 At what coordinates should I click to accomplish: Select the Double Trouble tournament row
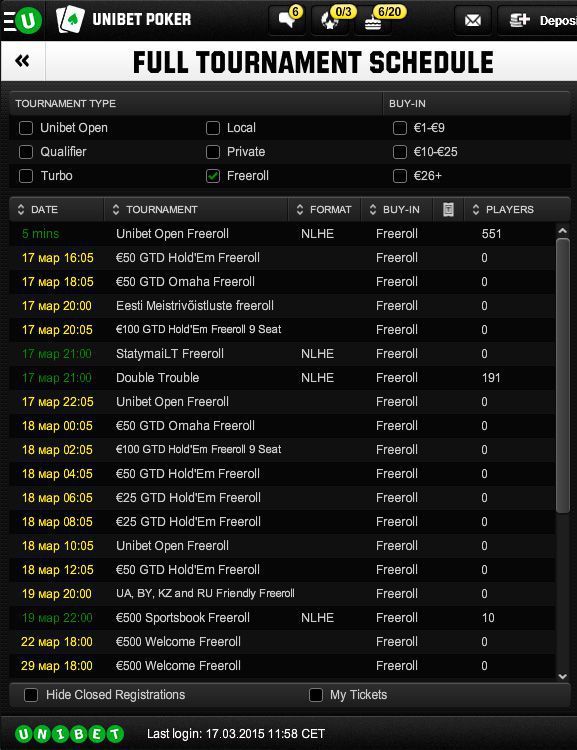tap(282, 378)
